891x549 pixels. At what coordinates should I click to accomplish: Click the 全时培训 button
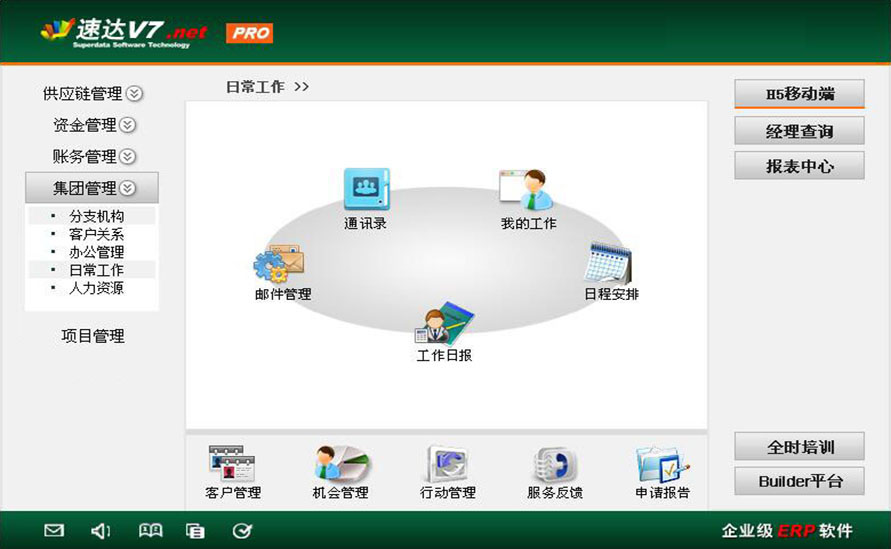click(800, 447)
